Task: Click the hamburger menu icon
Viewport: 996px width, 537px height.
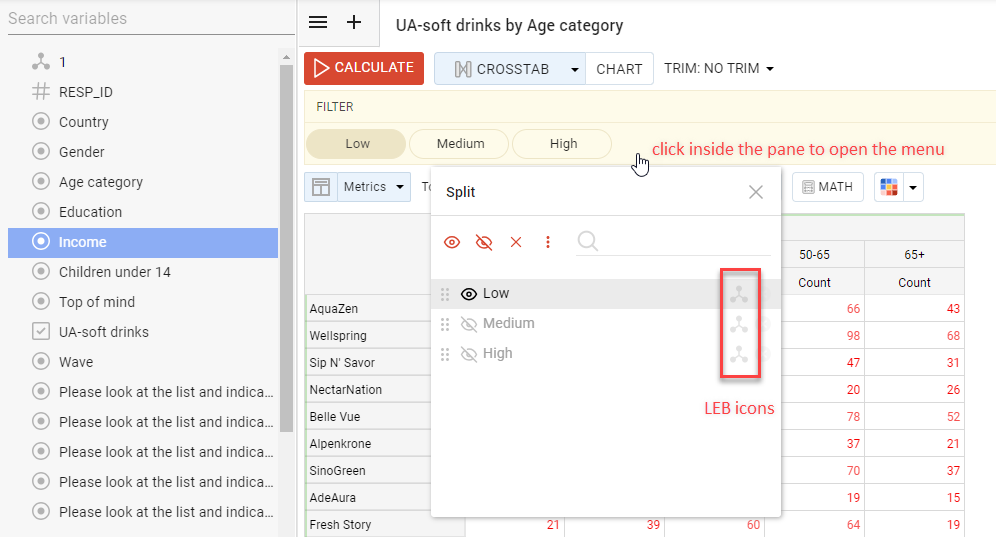Action: pos(318,23)
